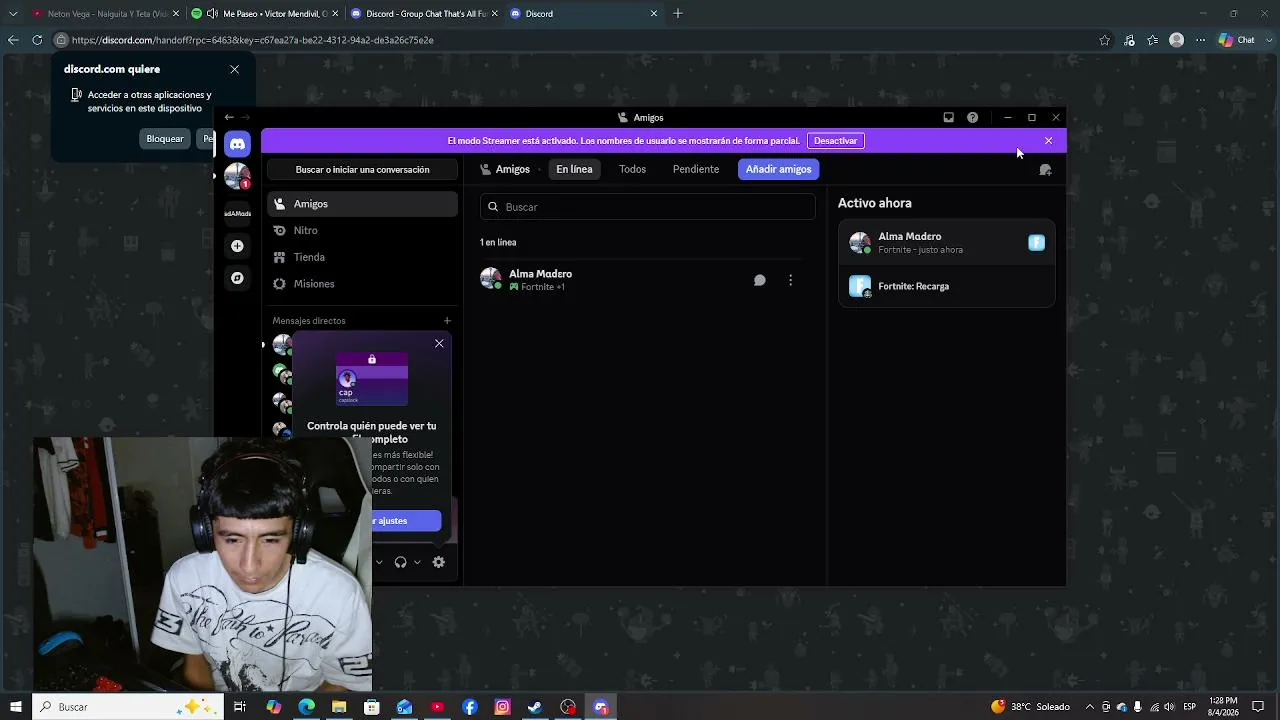The height and width of the screenshot is (720, 1280).
Task: Click the Añadir amigos button
Action: [778, 169]
